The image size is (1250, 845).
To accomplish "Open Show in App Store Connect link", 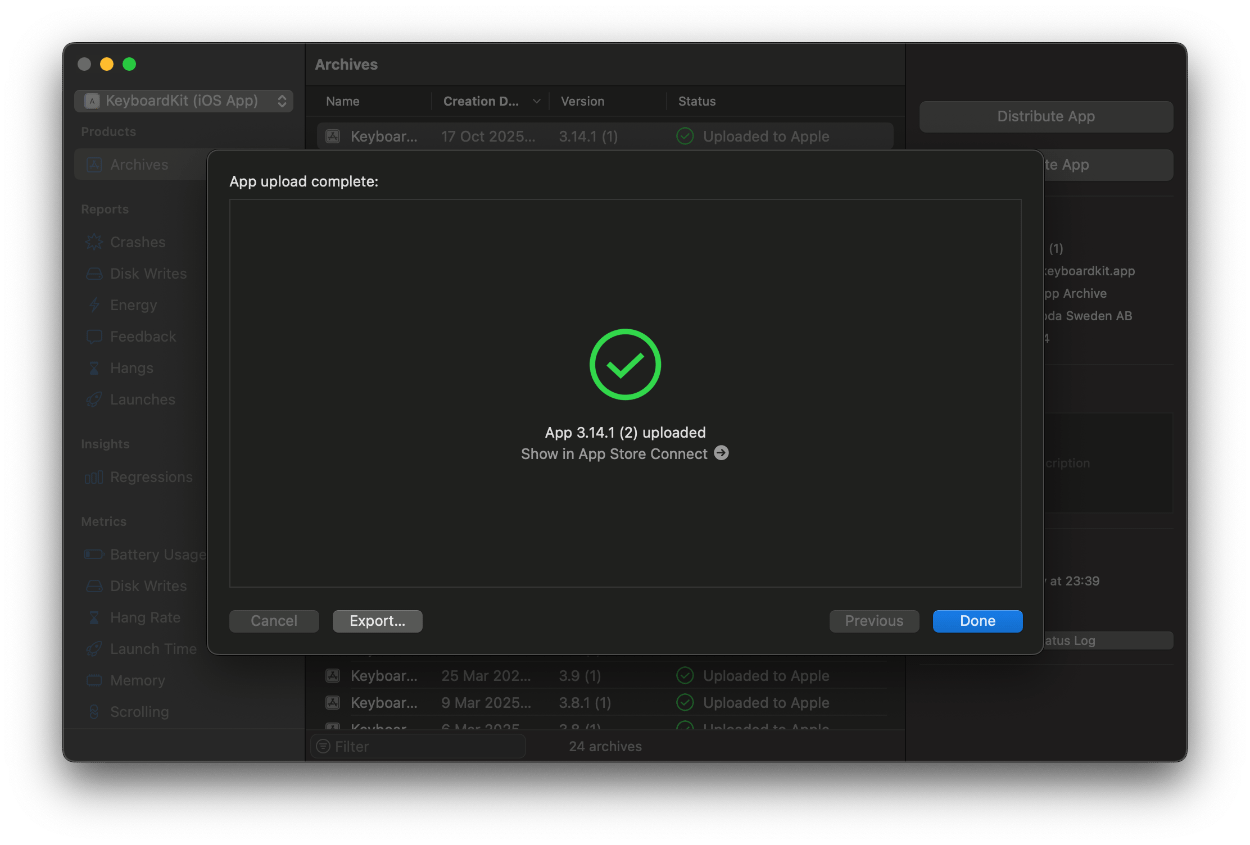I will 614,454.
